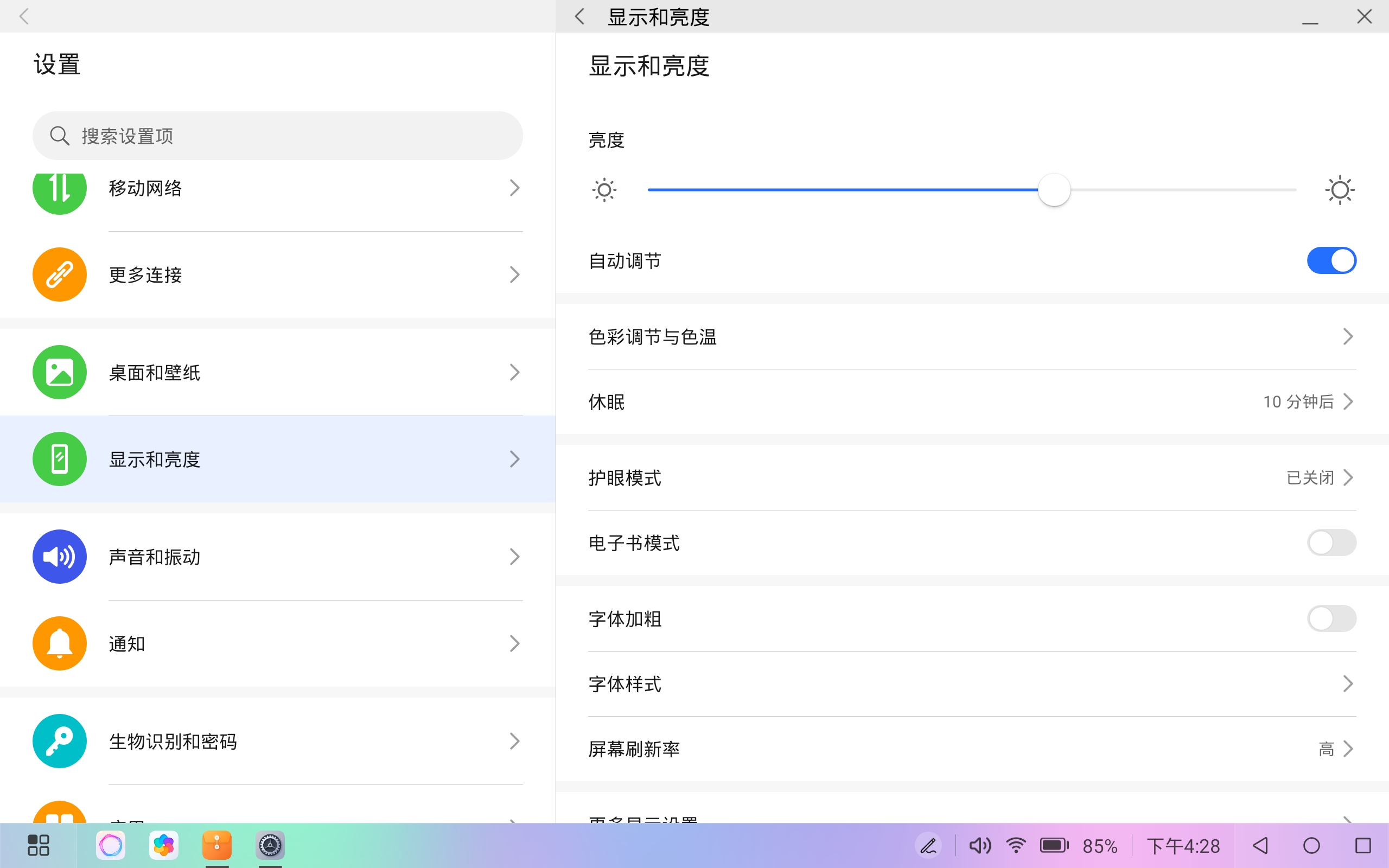Open 休眠 options via its chevron

click(1348, 401)
